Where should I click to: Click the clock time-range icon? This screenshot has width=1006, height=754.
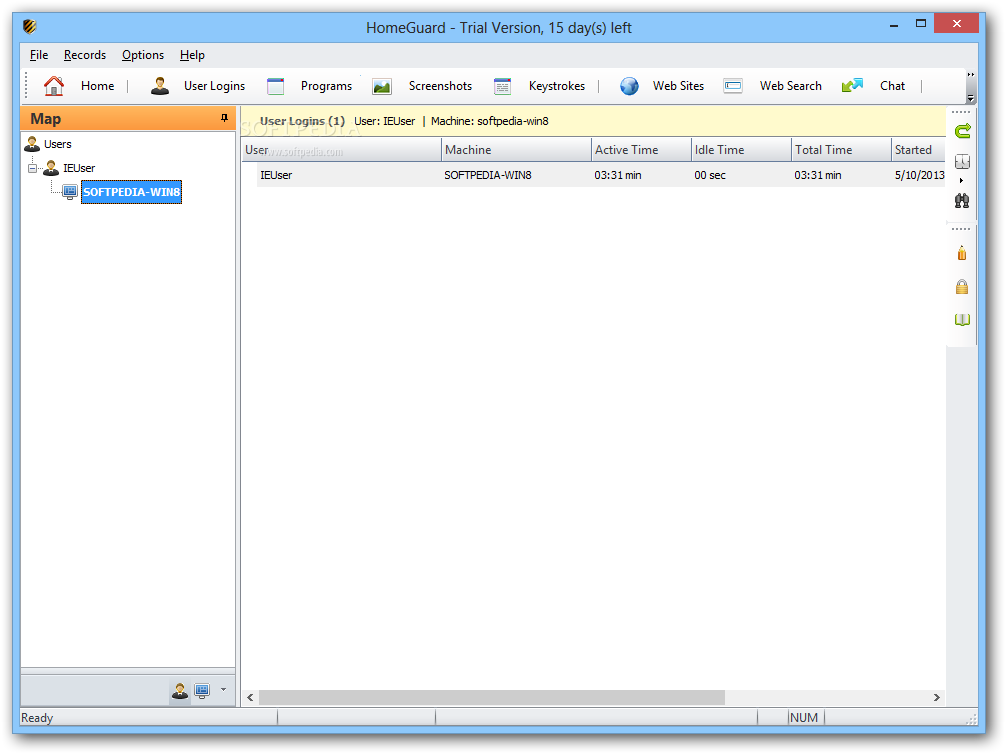962,161
